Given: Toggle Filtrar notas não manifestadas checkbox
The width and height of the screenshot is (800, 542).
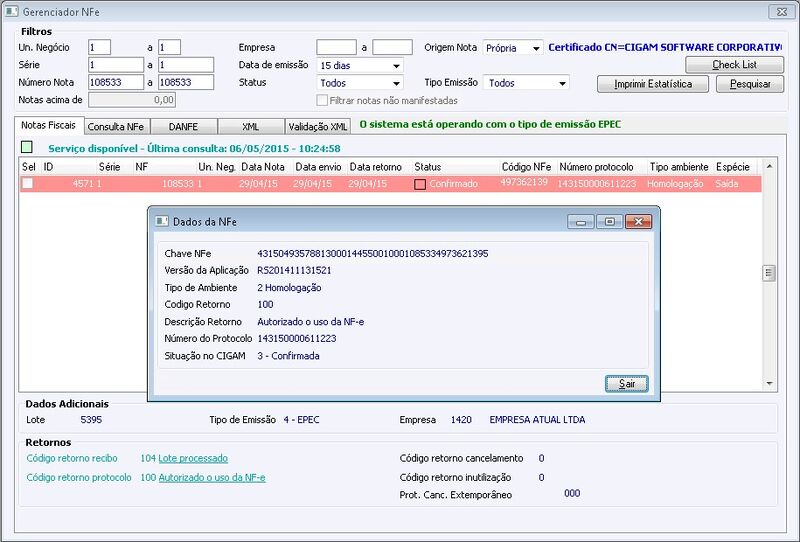Looking at the screenshot, I should [322, 101].
